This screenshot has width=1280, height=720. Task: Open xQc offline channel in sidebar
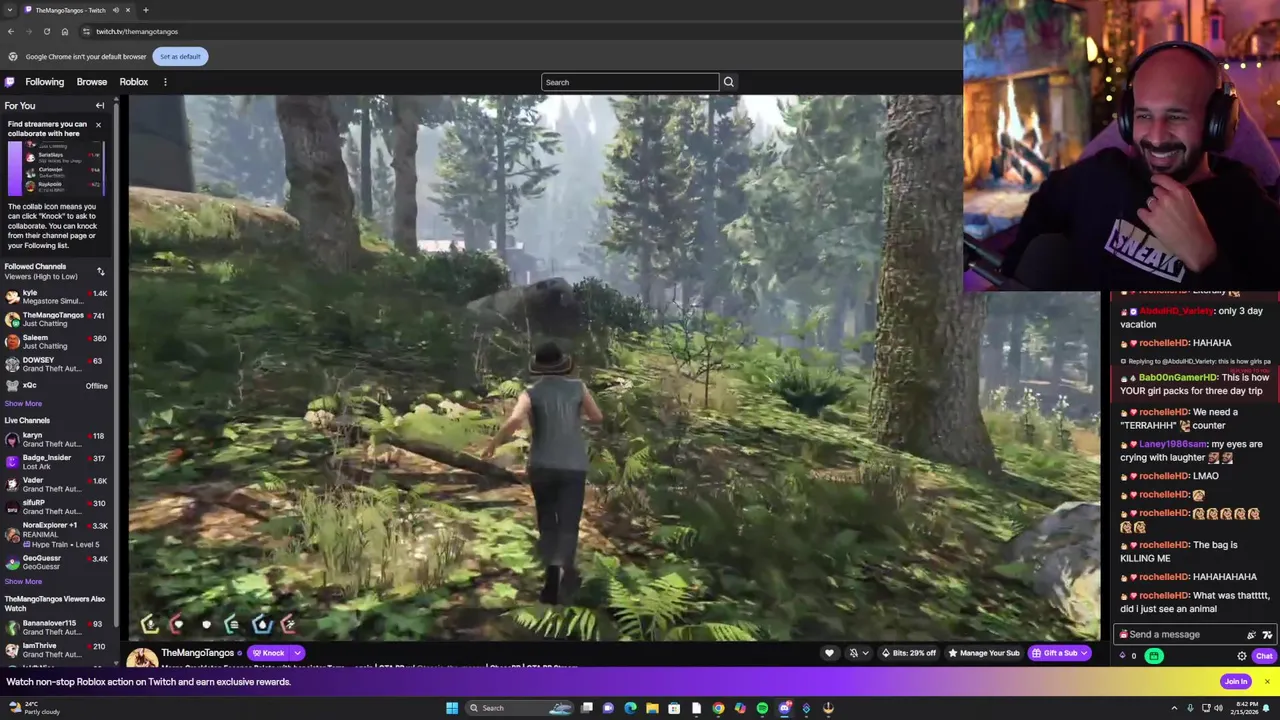[x=56, y=385]
